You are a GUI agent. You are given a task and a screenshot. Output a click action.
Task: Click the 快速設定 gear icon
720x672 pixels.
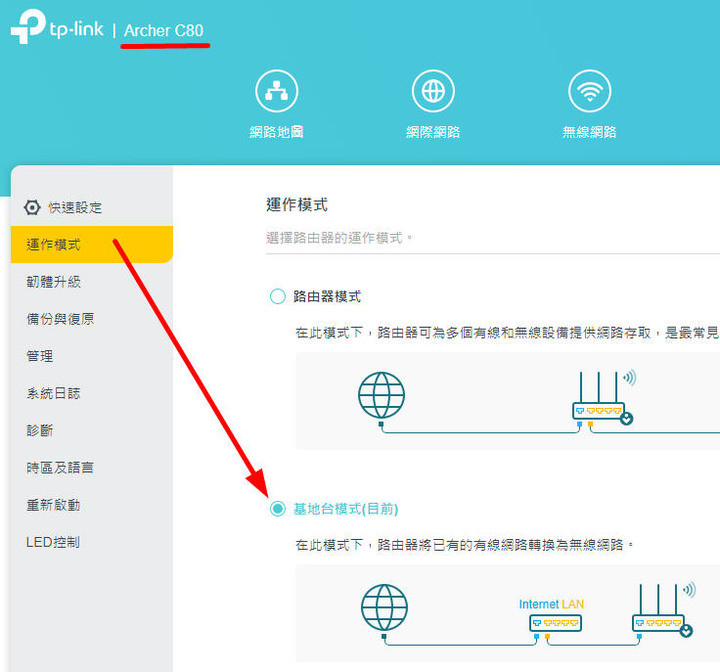click(x=32, y=208)
